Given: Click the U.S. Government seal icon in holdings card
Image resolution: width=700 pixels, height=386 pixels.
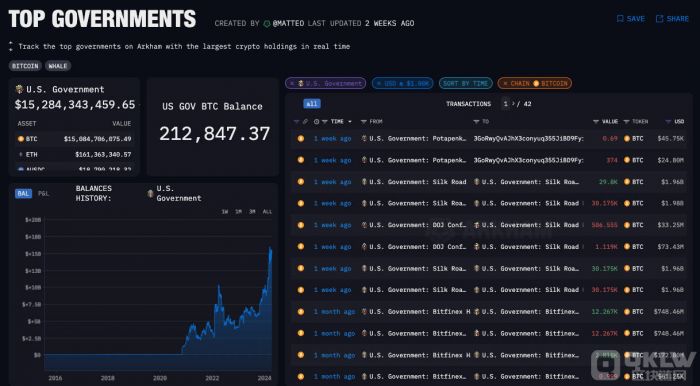Looking at the screenshot, I should pos(19,89).
